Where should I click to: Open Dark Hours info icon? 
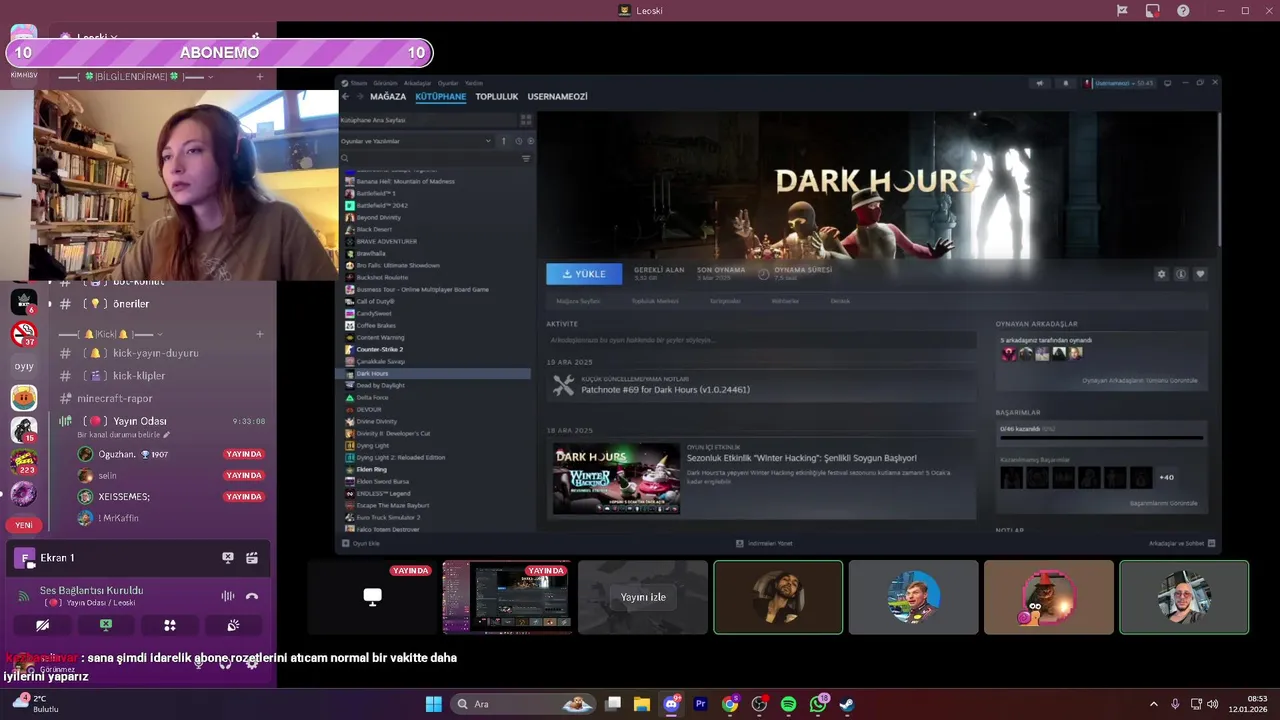click(1181, 274)
